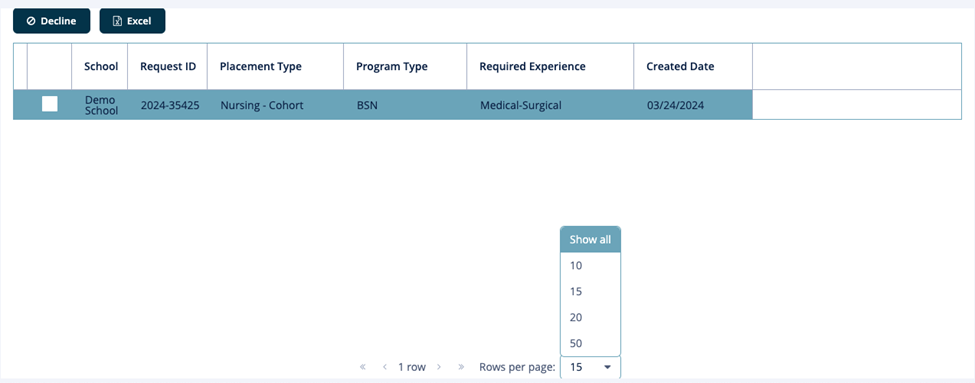Sort by the Request ID column header
Screen dimensions: 975x383
point(168,67)
